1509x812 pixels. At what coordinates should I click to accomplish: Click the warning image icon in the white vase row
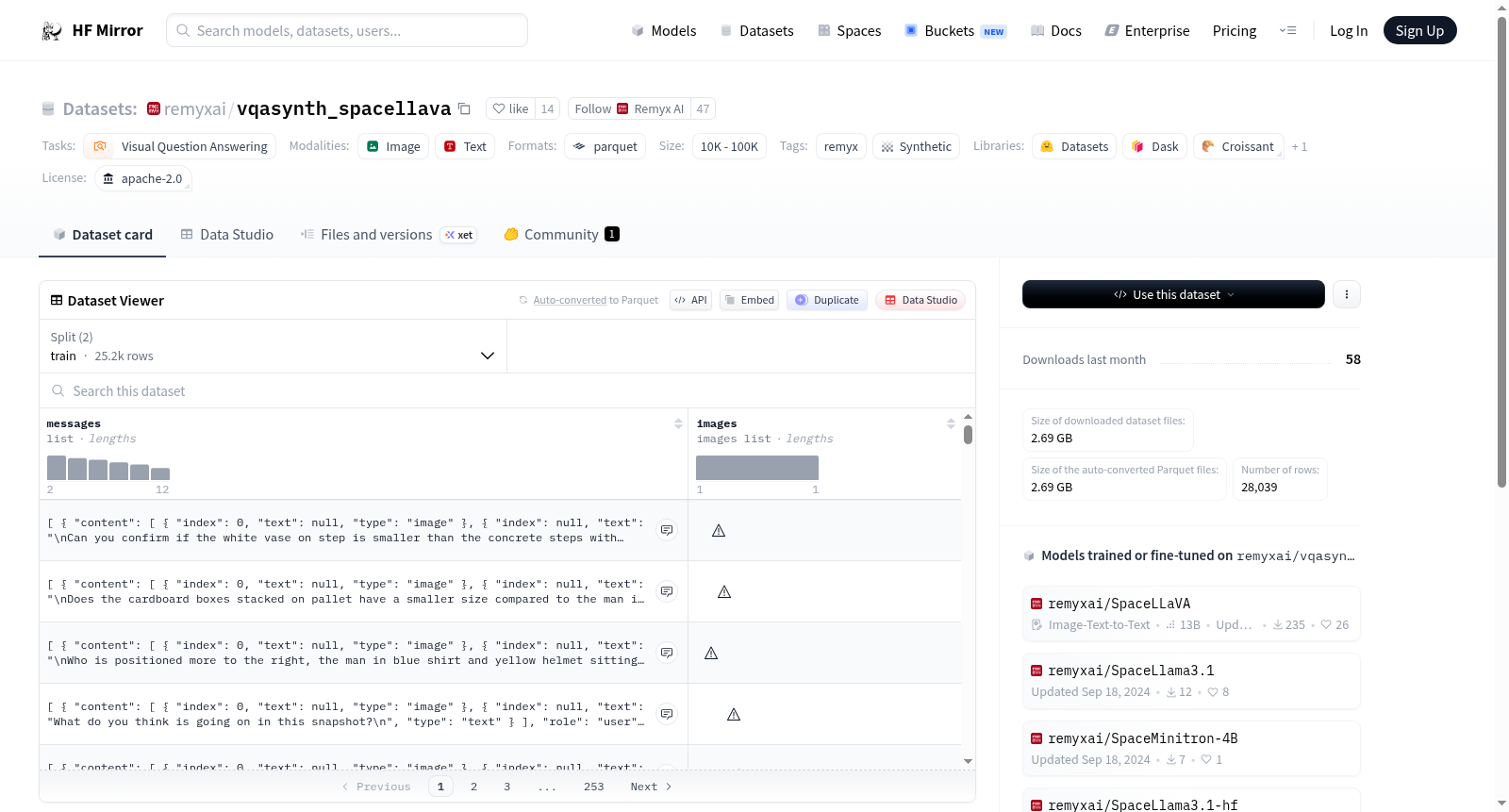point(719,530)
